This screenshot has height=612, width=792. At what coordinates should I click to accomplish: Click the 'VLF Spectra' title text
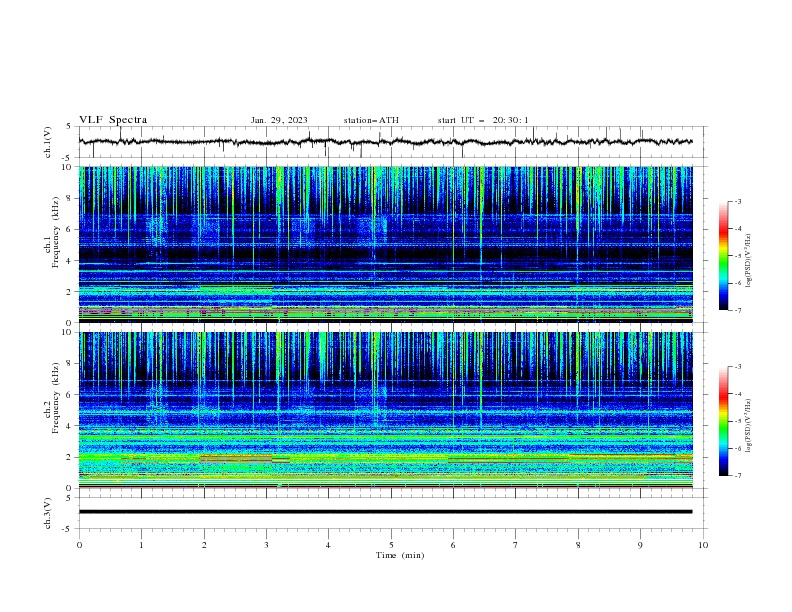coord(113,120)
